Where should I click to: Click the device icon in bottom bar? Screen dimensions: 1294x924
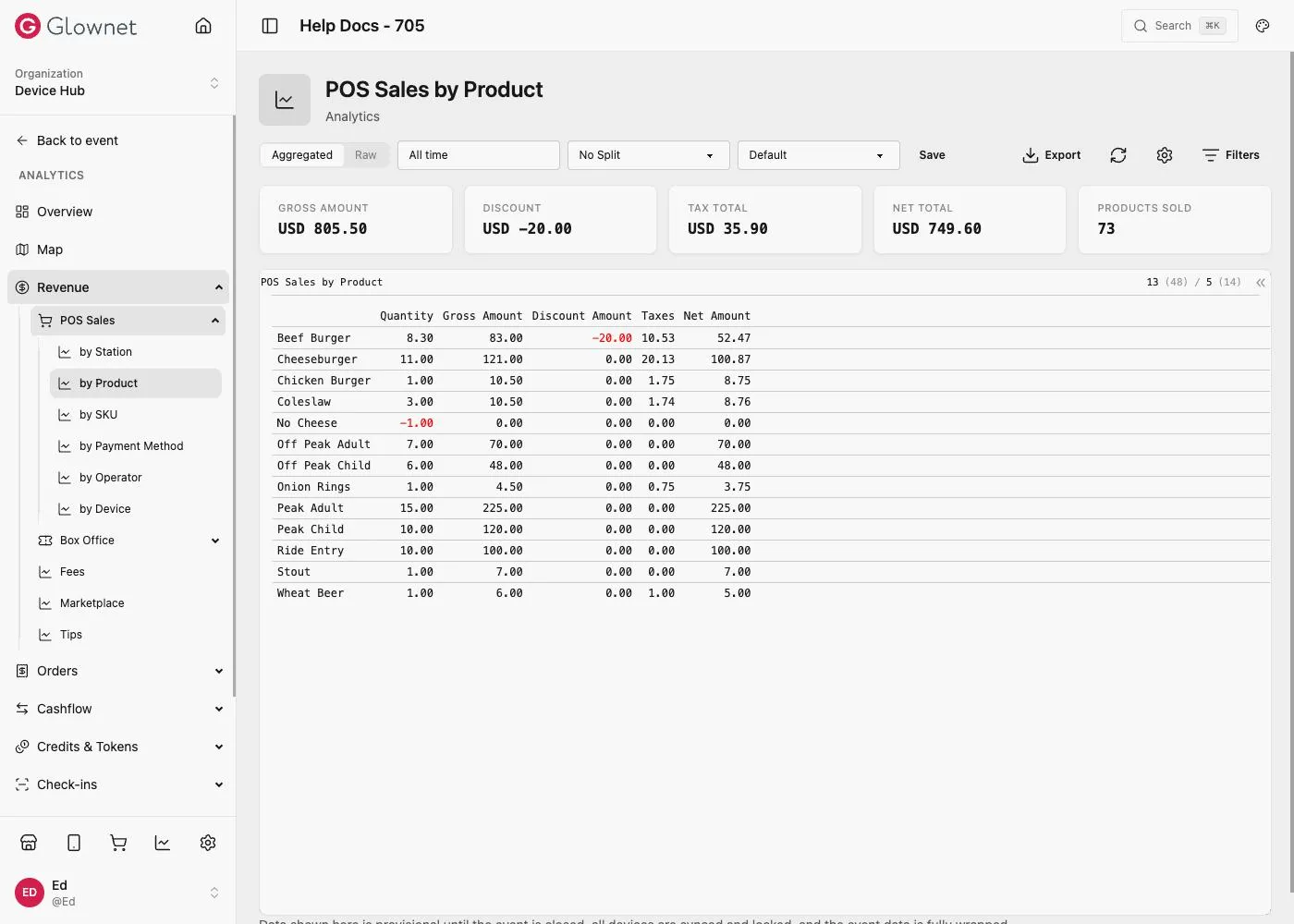coord(74,843)
